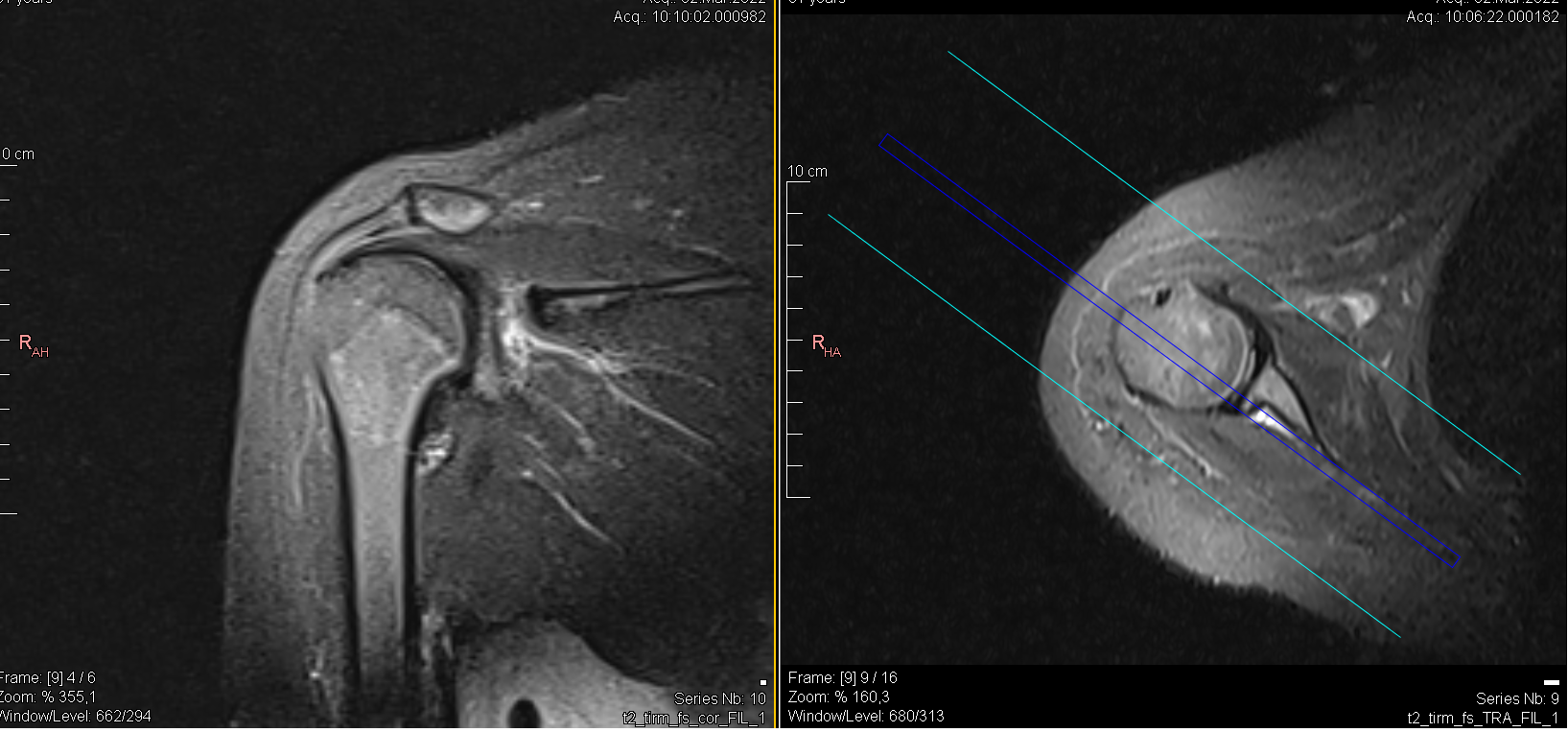Image resolution: width=1568 pixels, height=756 pixels.
Task: Click the small white square in coronal viewport corner
Action: [762, 682]
